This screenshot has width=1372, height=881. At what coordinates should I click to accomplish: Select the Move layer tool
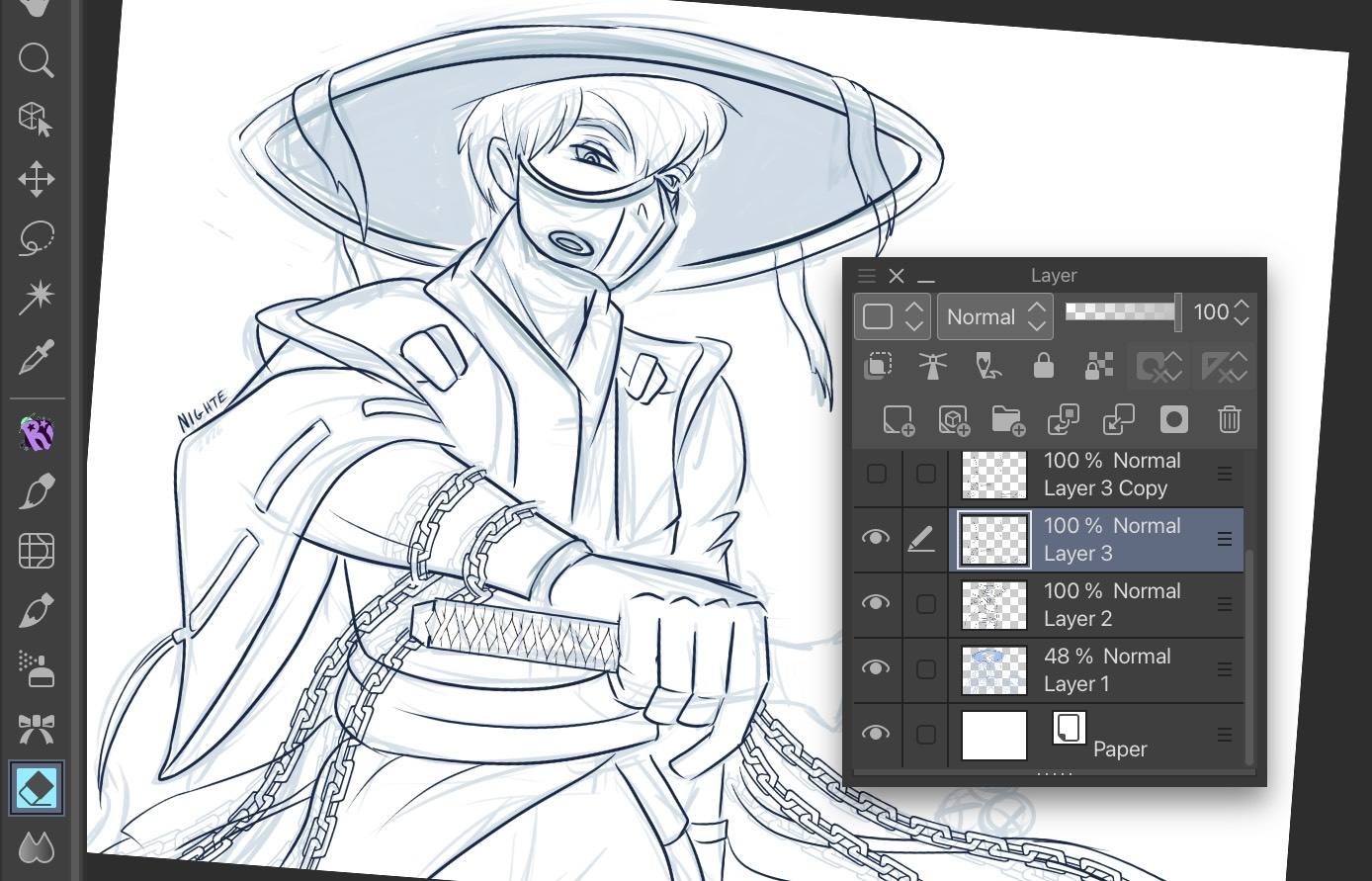tap(36, 180)
